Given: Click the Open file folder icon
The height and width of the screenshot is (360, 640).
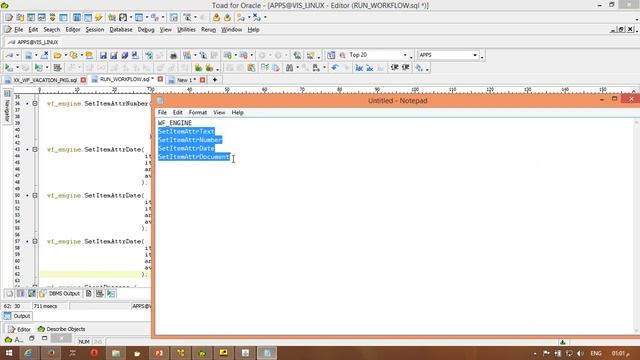Looking at the screenshot, I should (58, 55).
